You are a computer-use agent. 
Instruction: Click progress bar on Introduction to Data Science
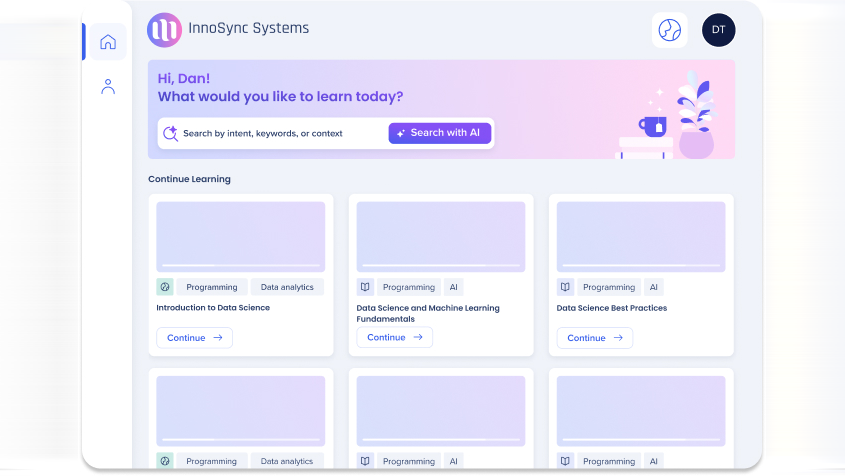pos(241,265)
